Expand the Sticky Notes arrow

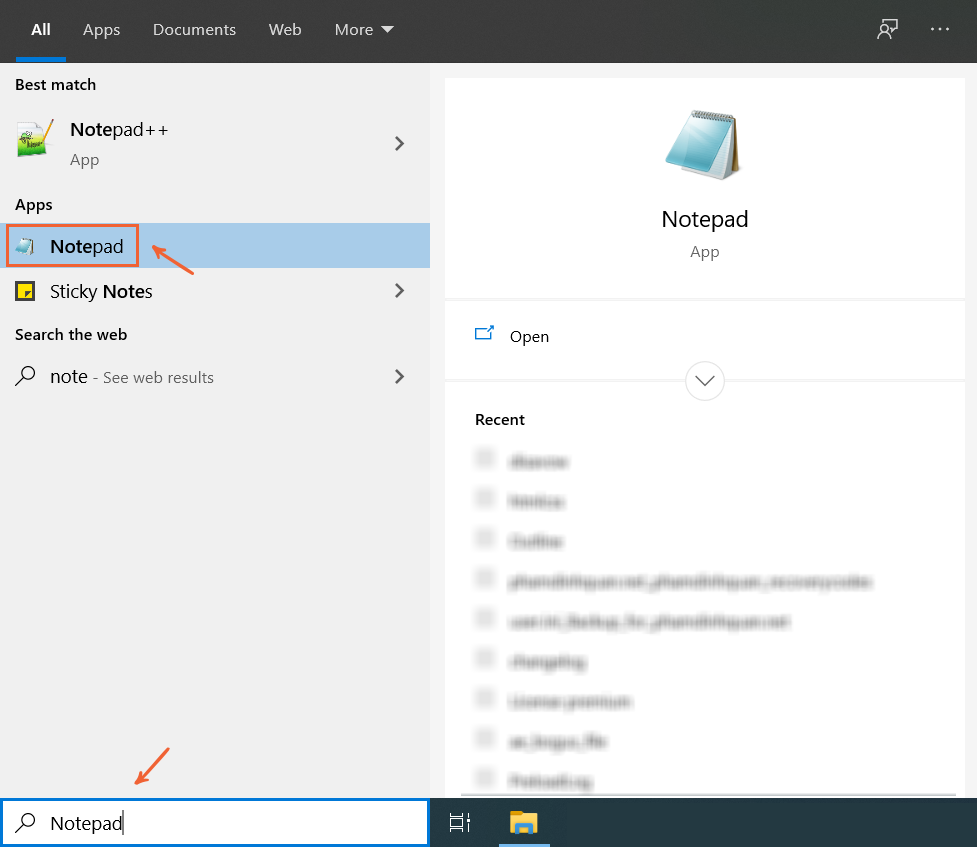point(399,290)
